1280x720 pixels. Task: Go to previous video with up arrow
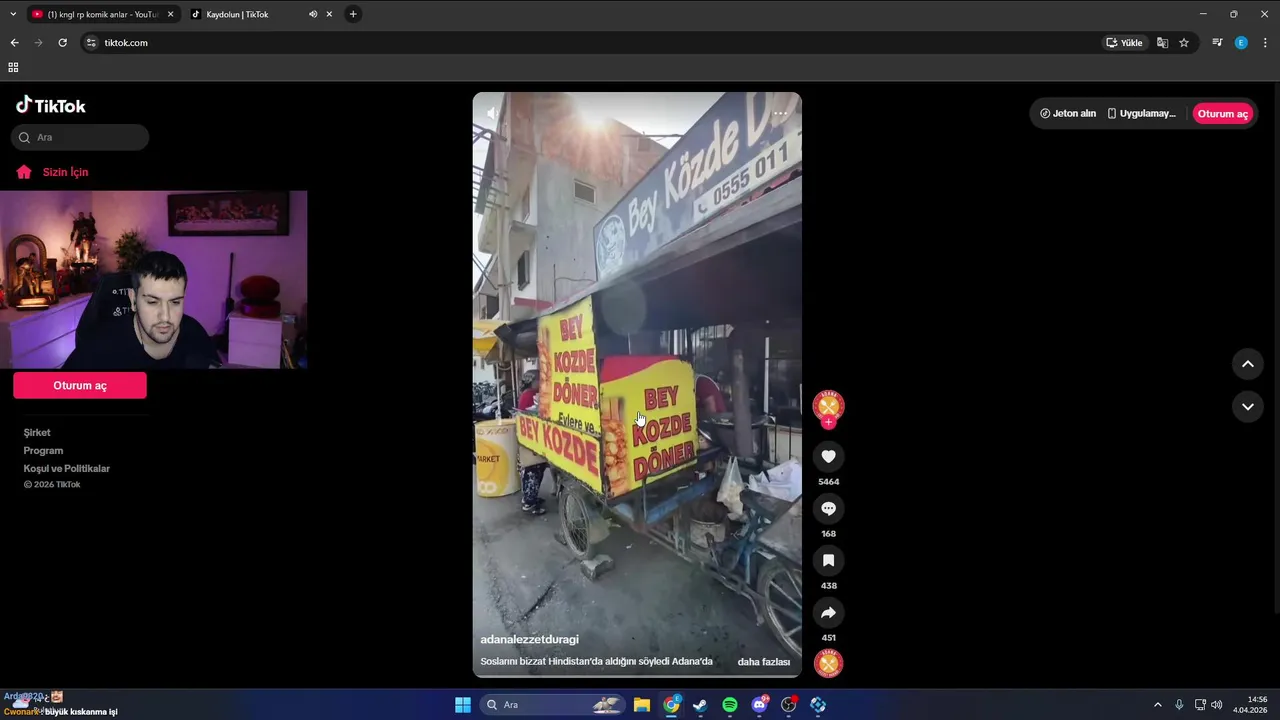pyautogui.click(x=1247, y=364)
